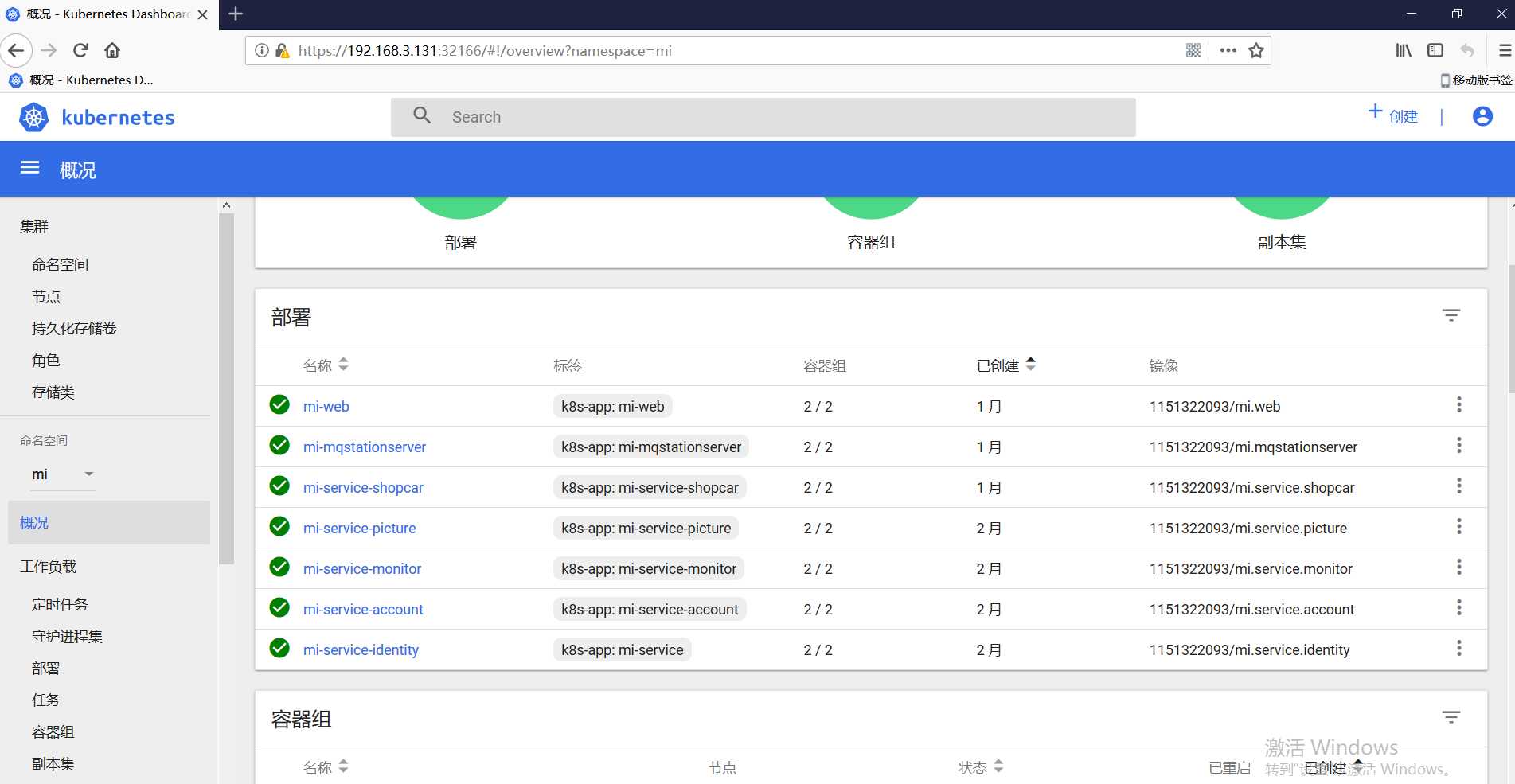This screenshot has height=784, width=1515.
Task: Reload the page in browser
Action: (80, 50)
